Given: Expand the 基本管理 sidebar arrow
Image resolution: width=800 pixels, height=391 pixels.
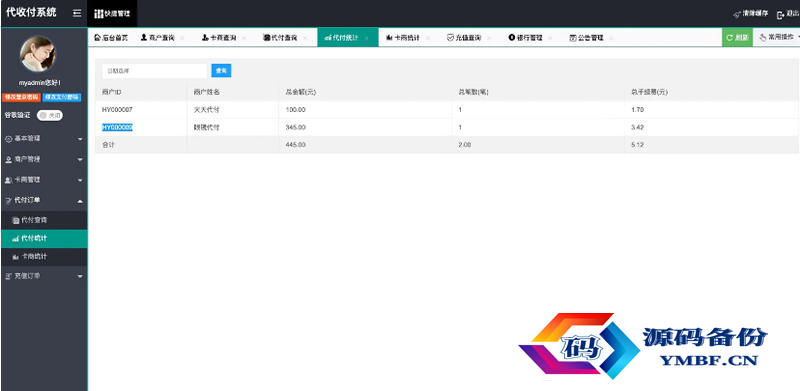Looking at the screenshot, I should click(x=80, y=139).
